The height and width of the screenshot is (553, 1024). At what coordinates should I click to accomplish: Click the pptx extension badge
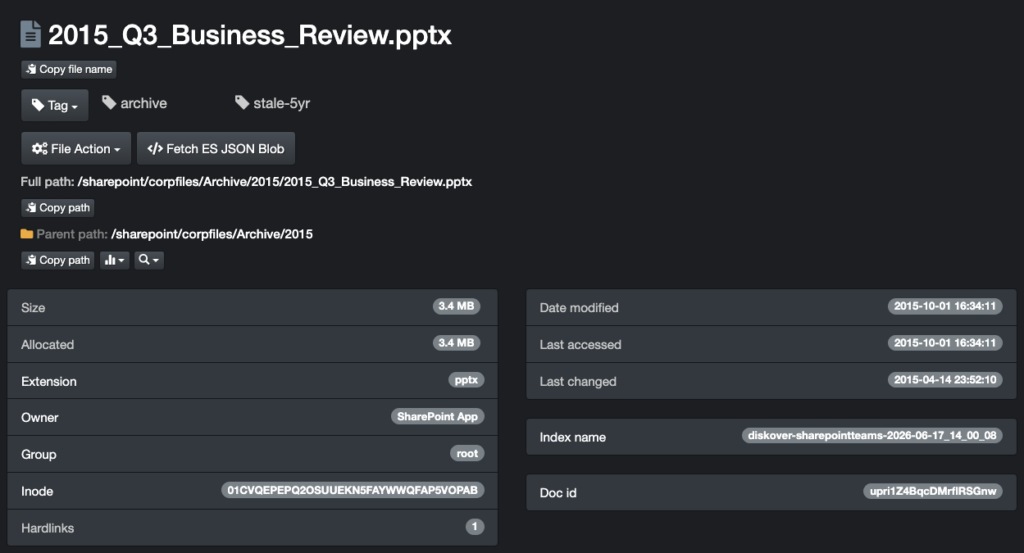[466, 380]
